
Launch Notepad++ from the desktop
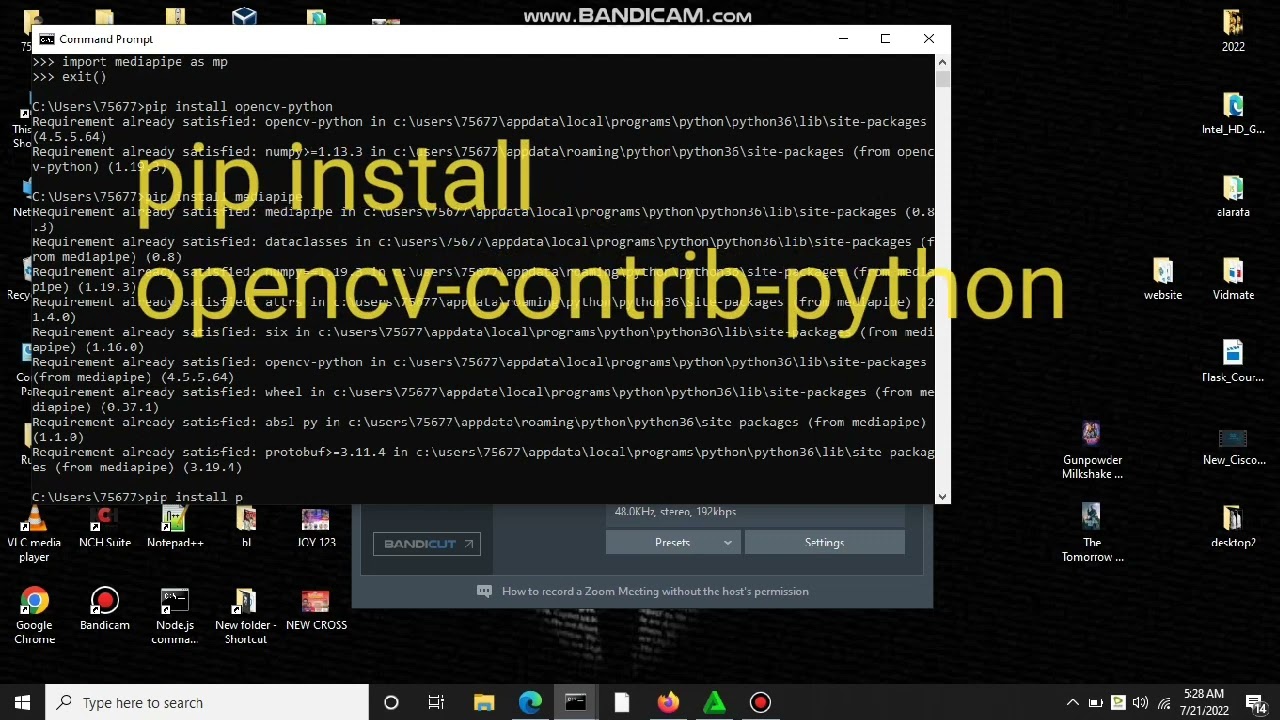click(175, 528)
